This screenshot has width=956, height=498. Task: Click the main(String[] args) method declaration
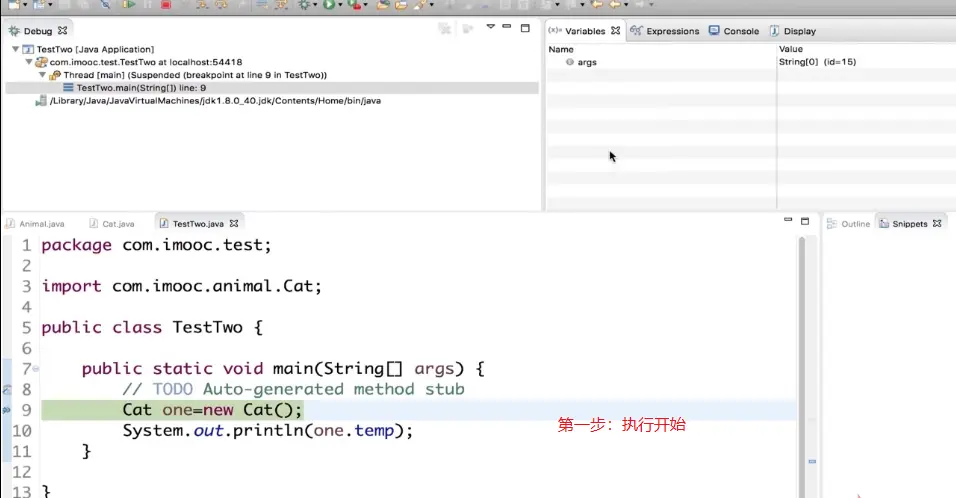pos(283,369)
